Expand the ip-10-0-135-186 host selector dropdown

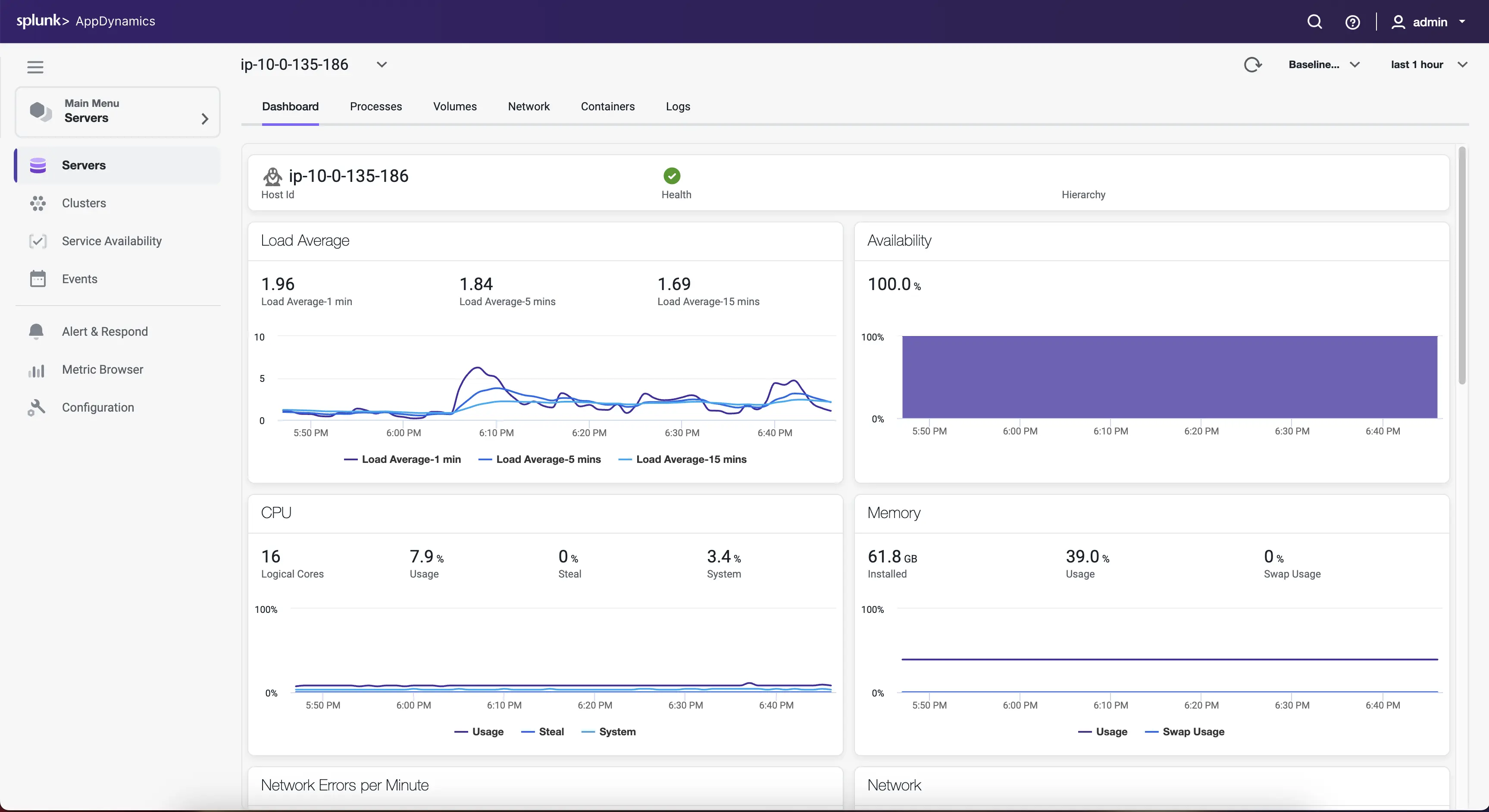click(382, 65)
